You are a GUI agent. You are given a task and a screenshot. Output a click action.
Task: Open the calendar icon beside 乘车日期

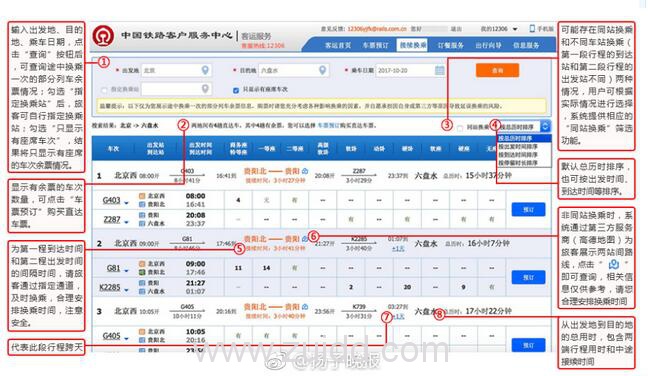pyautogui.click(x=440, y=70)
